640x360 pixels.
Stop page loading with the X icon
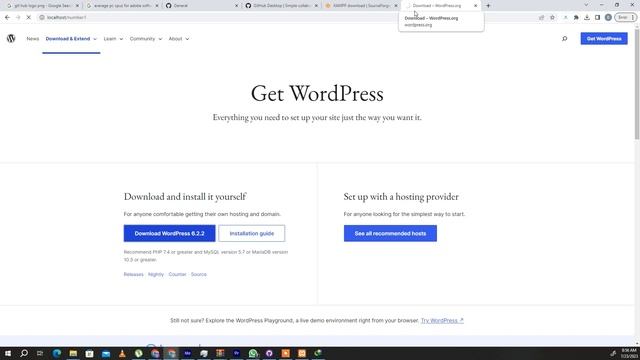pyautogui.click(x=29, y=18)
